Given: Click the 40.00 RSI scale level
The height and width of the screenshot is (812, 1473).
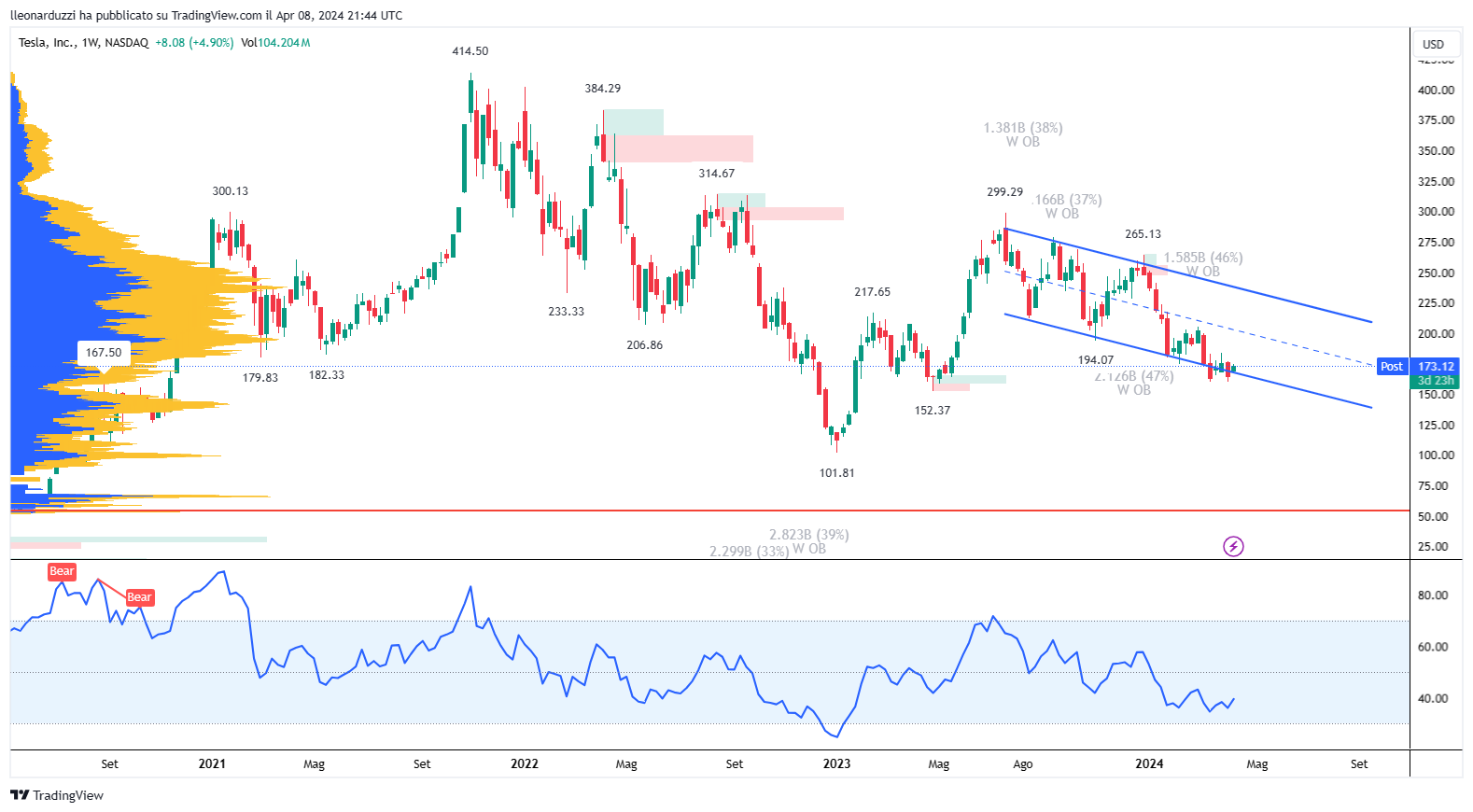Looking at the screenshot, I should (1433, 698).
